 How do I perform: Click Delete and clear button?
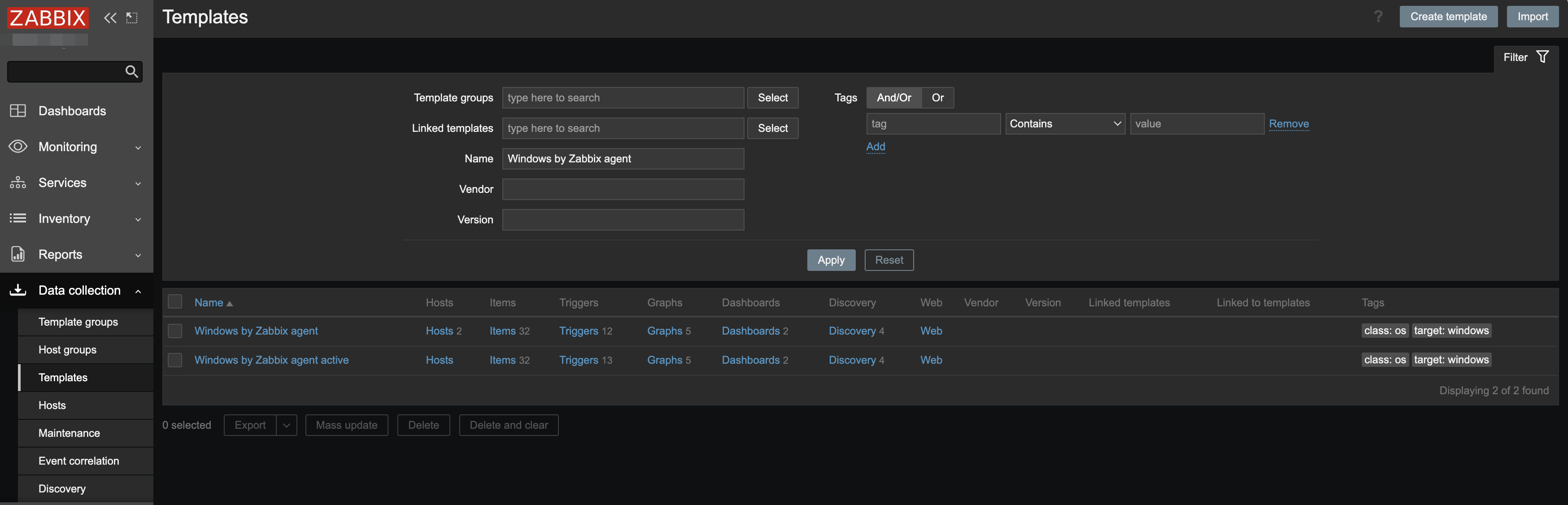(x=508, y=425)
